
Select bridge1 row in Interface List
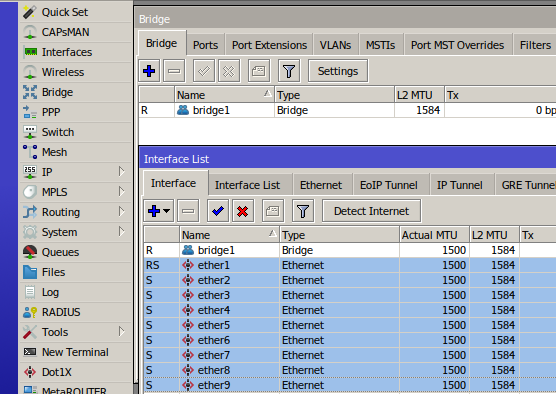pos(350,250)
